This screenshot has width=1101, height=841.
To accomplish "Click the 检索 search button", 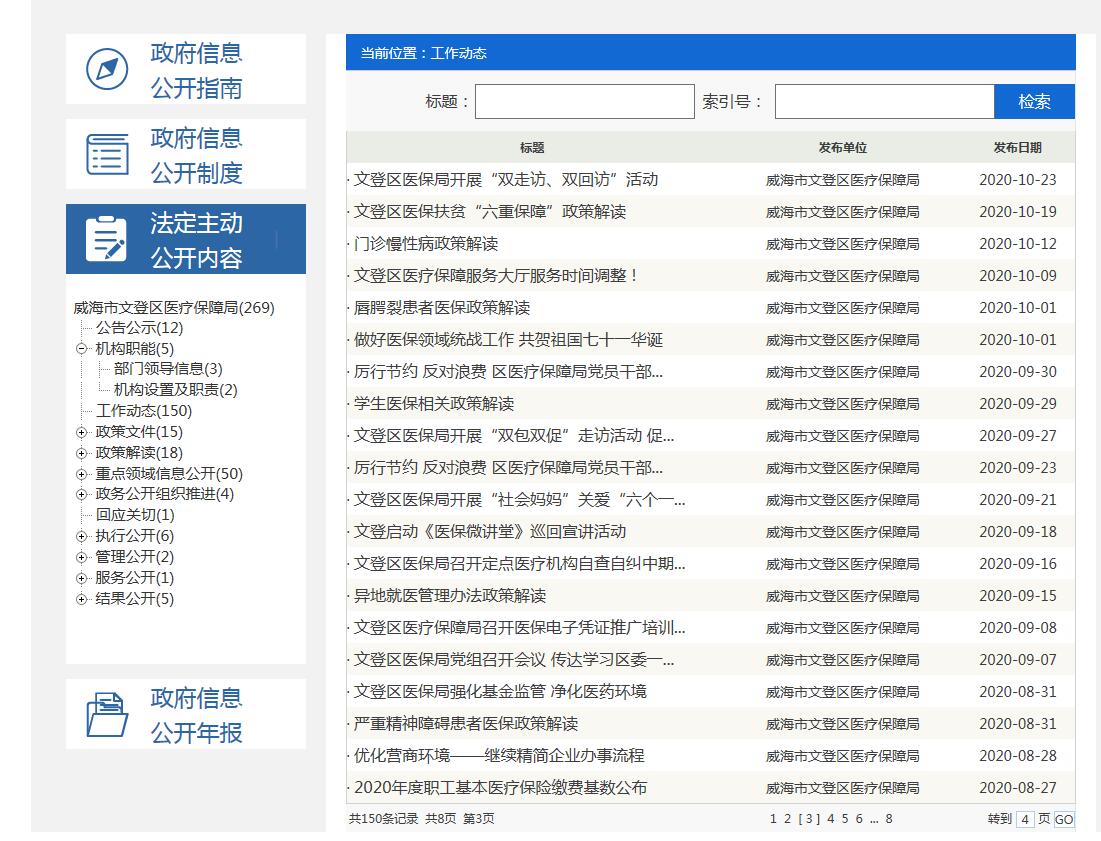I will (x=1034, y=102).
